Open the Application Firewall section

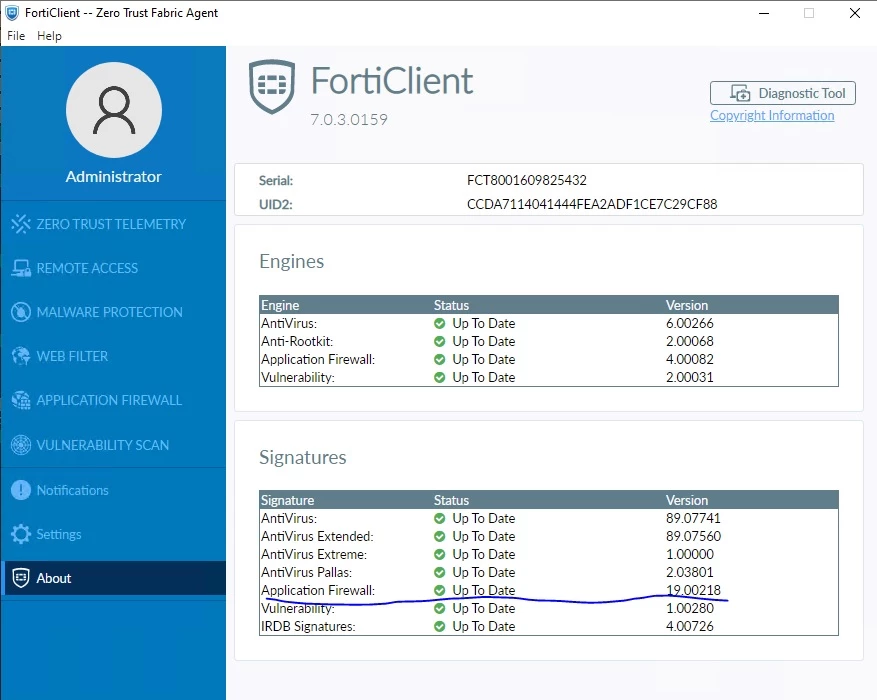(114, 400)
